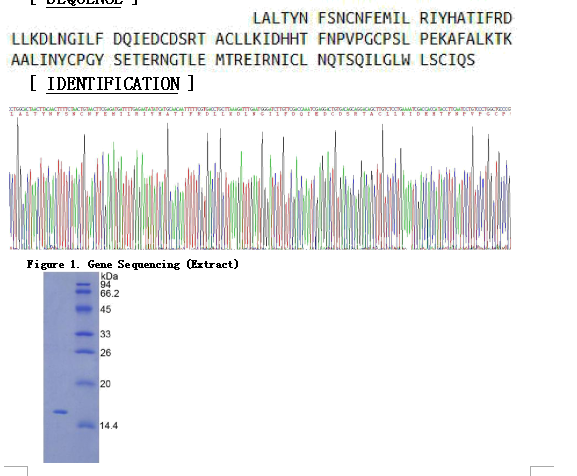Click the 66.2 marker label
Viewport: 577px width, 476px height.
click(x=110, y=294)
